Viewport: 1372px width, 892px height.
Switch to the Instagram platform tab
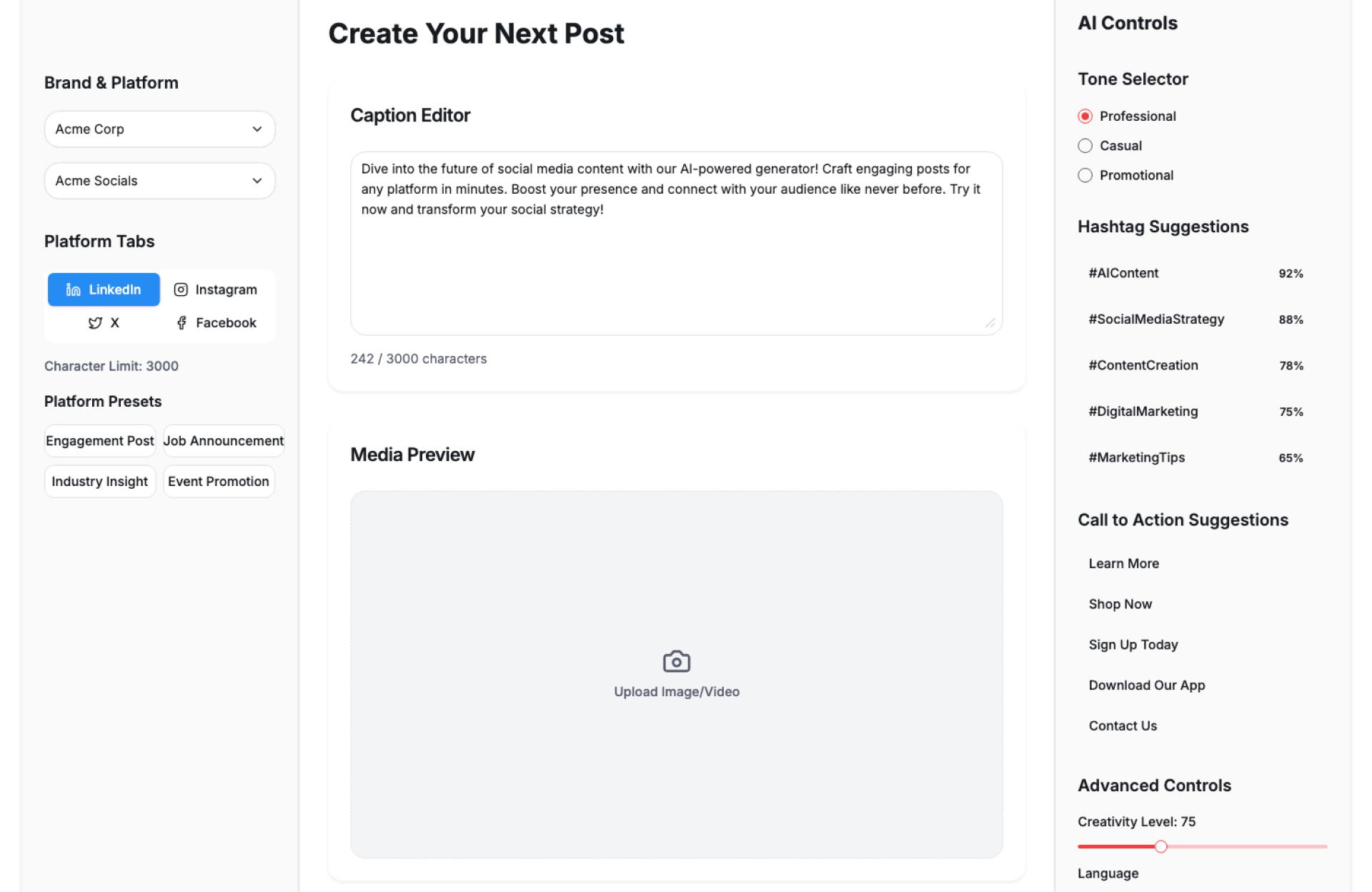click(216, 289)
